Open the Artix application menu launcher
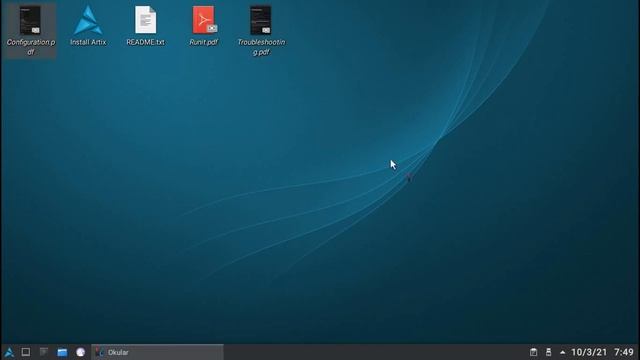The width and height of the screenshot is (640, 360). [9, 352]
